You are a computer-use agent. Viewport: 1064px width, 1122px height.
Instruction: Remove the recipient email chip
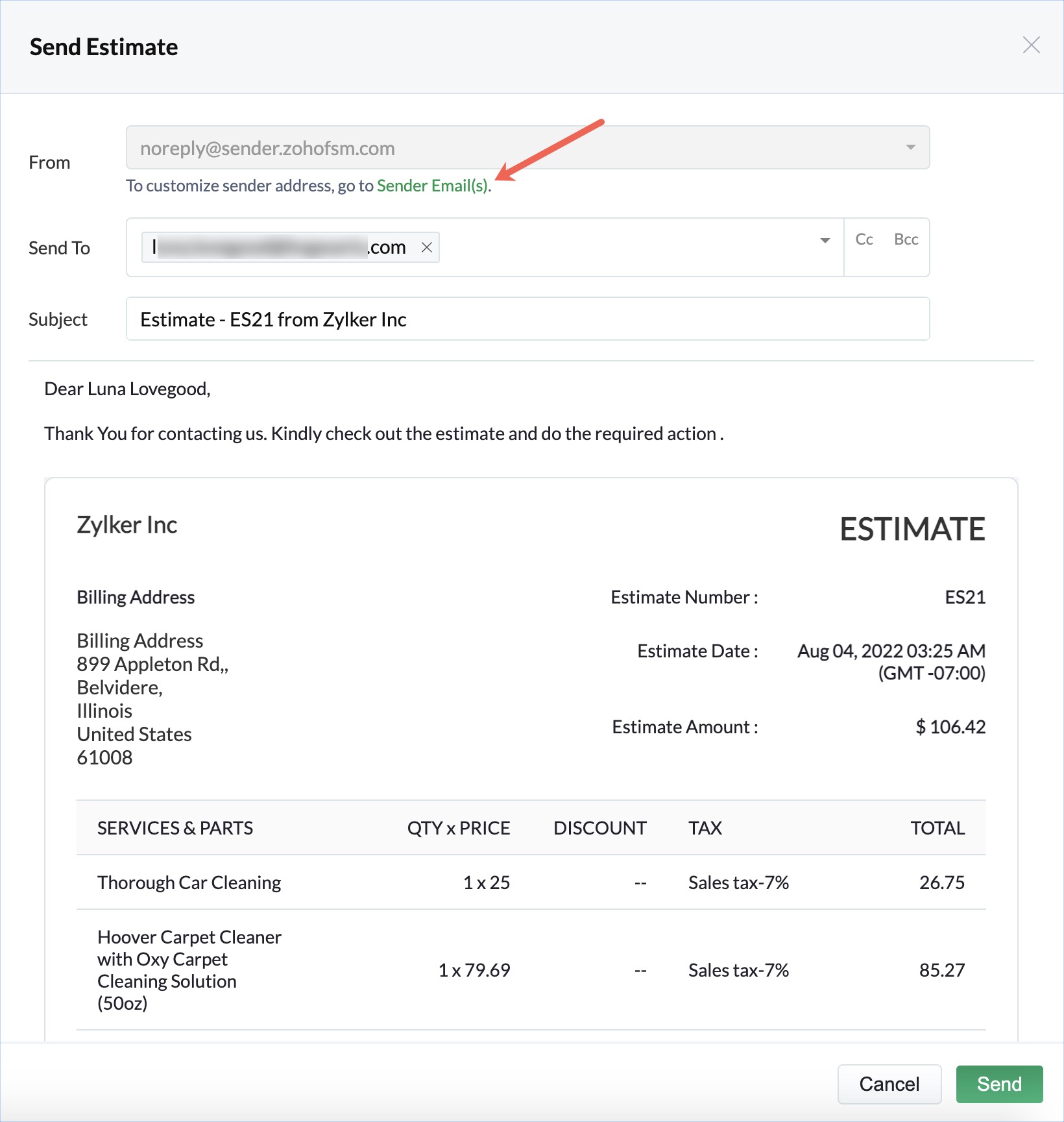tap(427, 247)
